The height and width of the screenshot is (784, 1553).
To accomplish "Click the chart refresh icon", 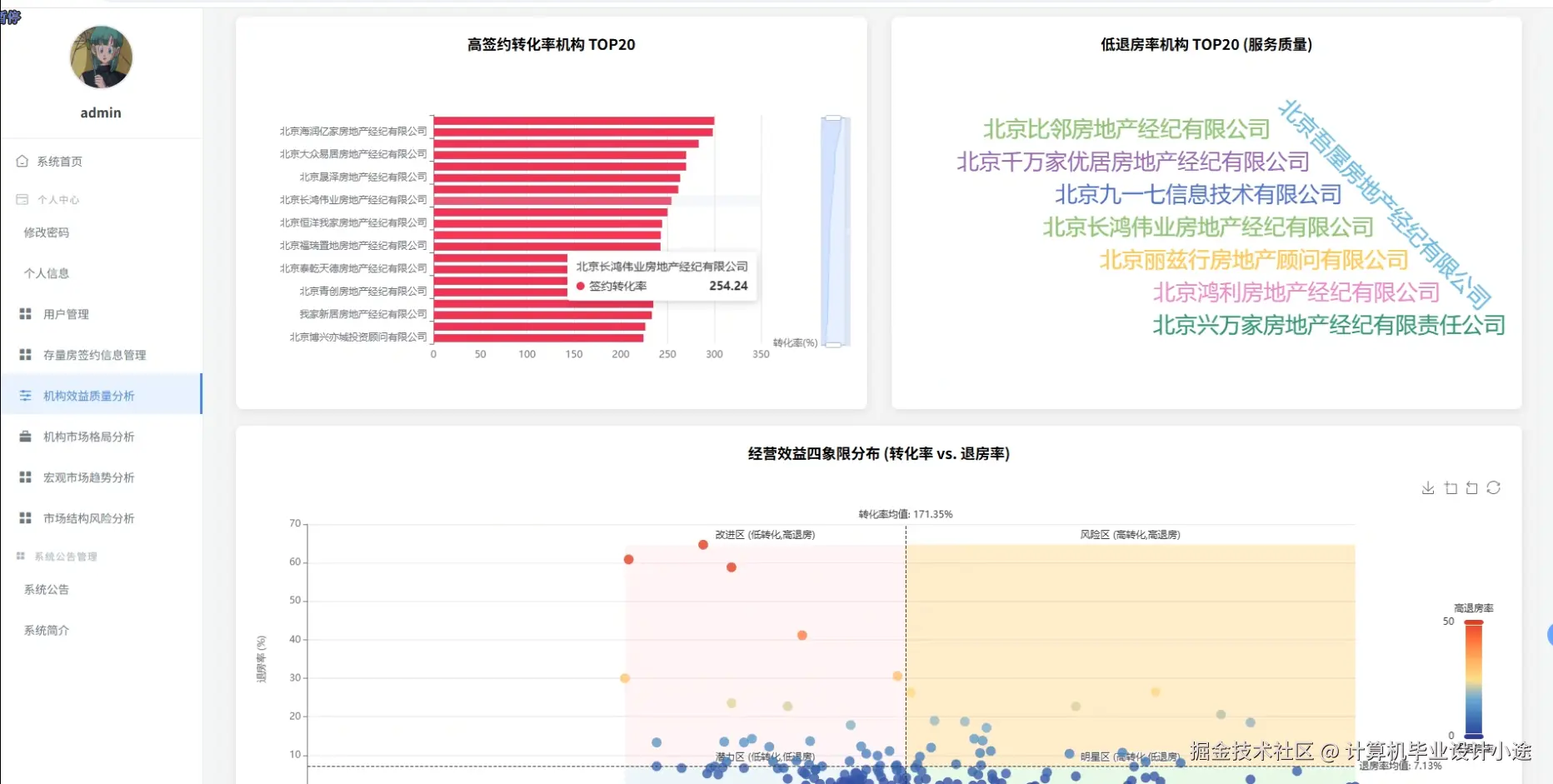I will click(1492, 488).
